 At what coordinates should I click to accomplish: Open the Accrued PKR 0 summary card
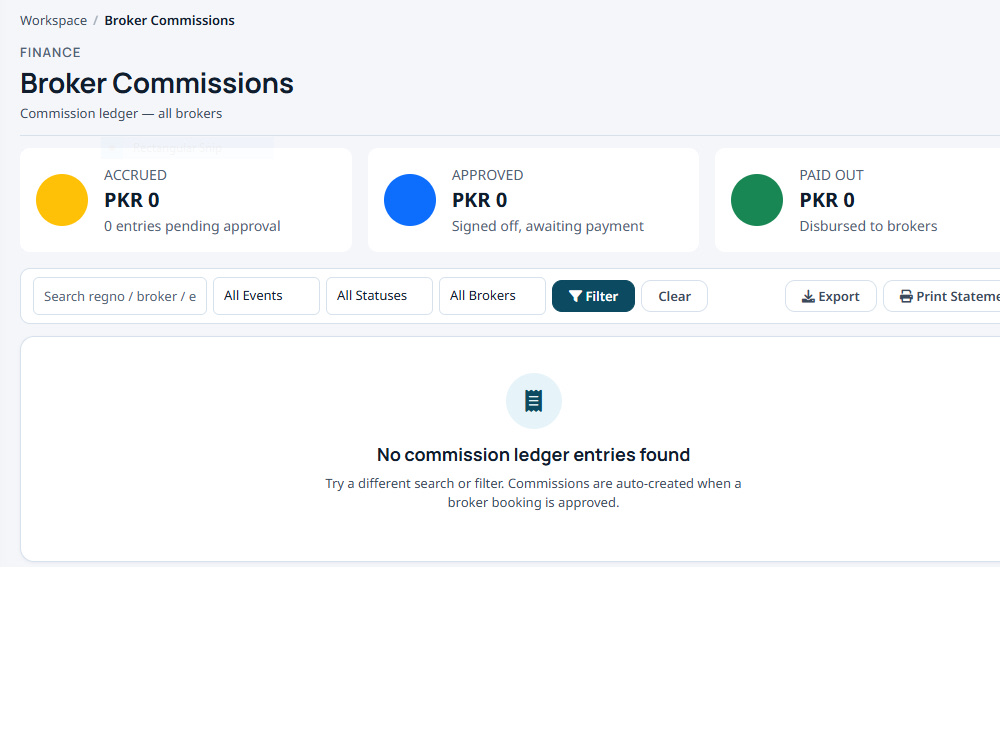coord(186,200)
